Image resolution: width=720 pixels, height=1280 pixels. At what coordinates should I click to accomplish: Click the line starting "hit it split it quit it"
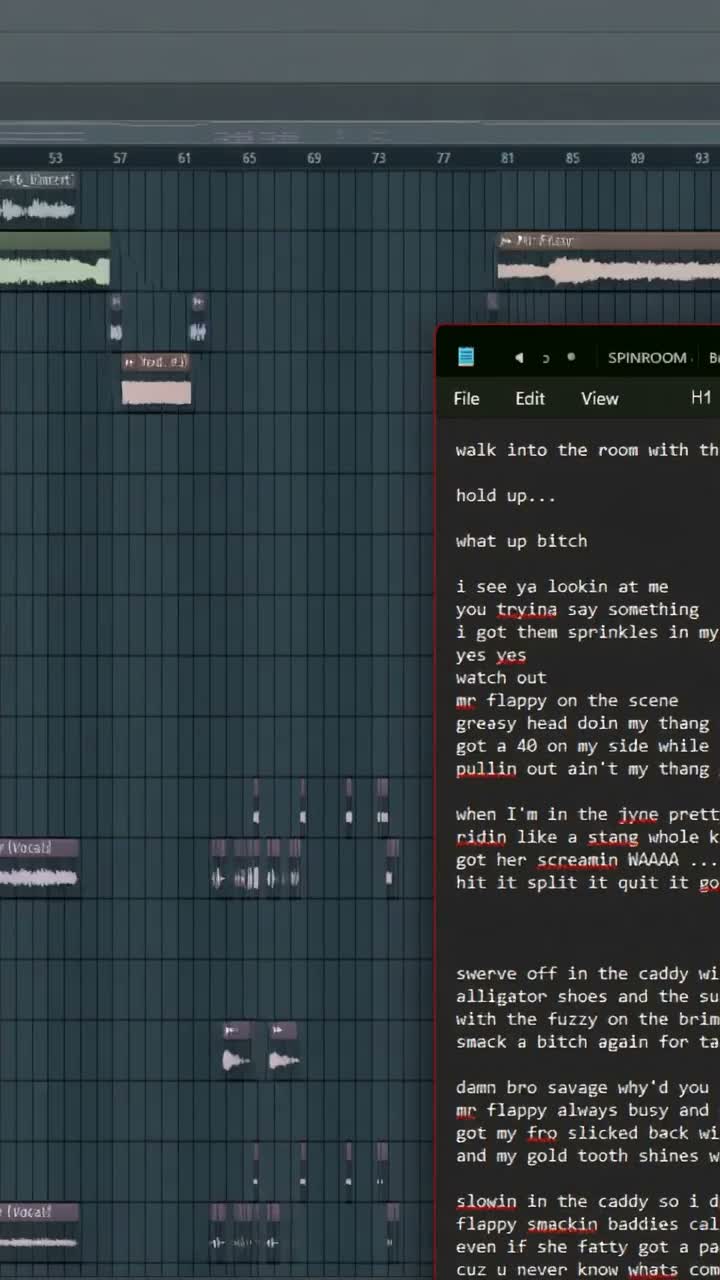(587, 882)
